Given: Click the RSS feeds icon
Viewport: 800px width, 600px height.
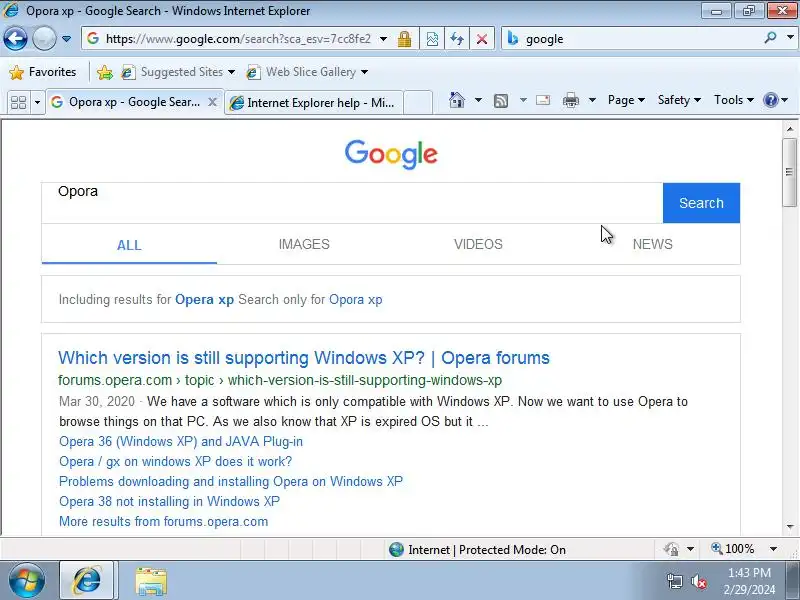Looking at the screenshot, I should tap(501, 101).
